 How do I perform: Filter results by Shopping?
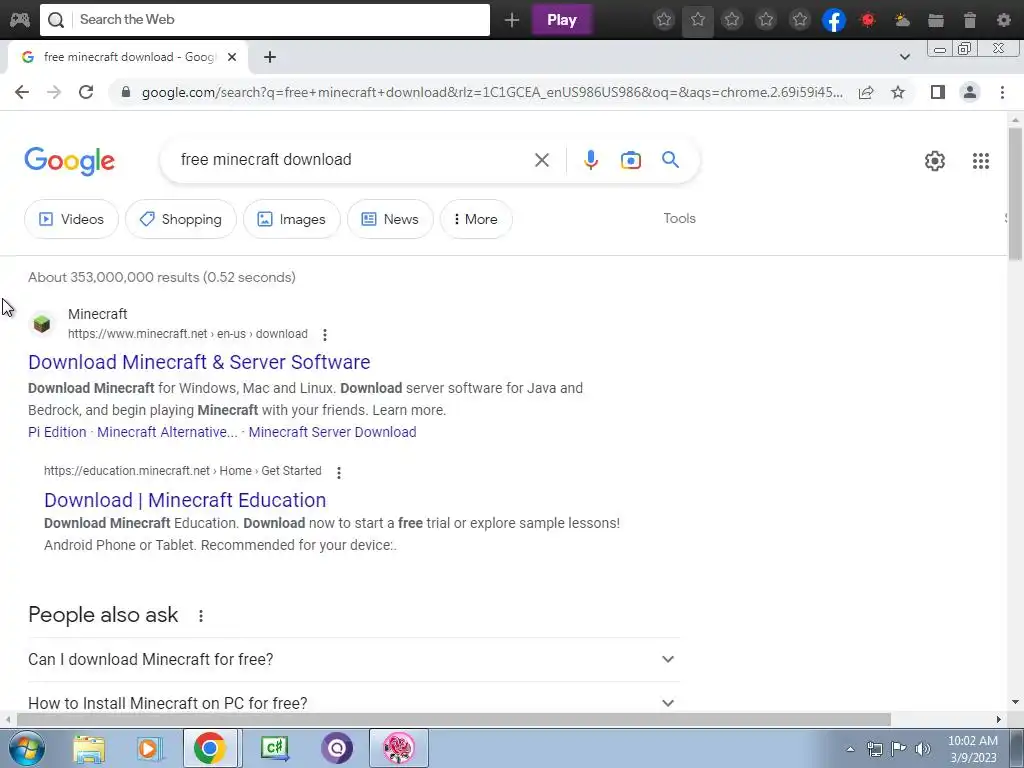(x=180, y=219)
